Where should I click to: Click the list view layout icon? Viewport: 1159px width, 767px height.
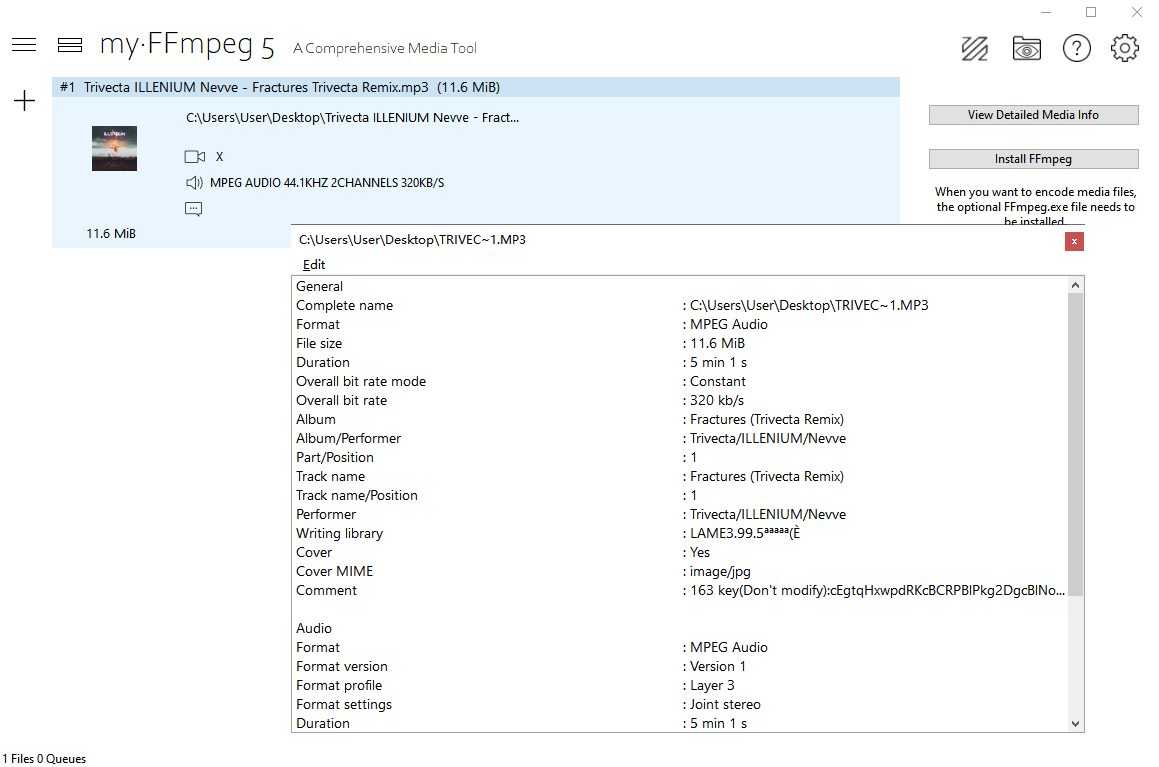tap(70, 45)
